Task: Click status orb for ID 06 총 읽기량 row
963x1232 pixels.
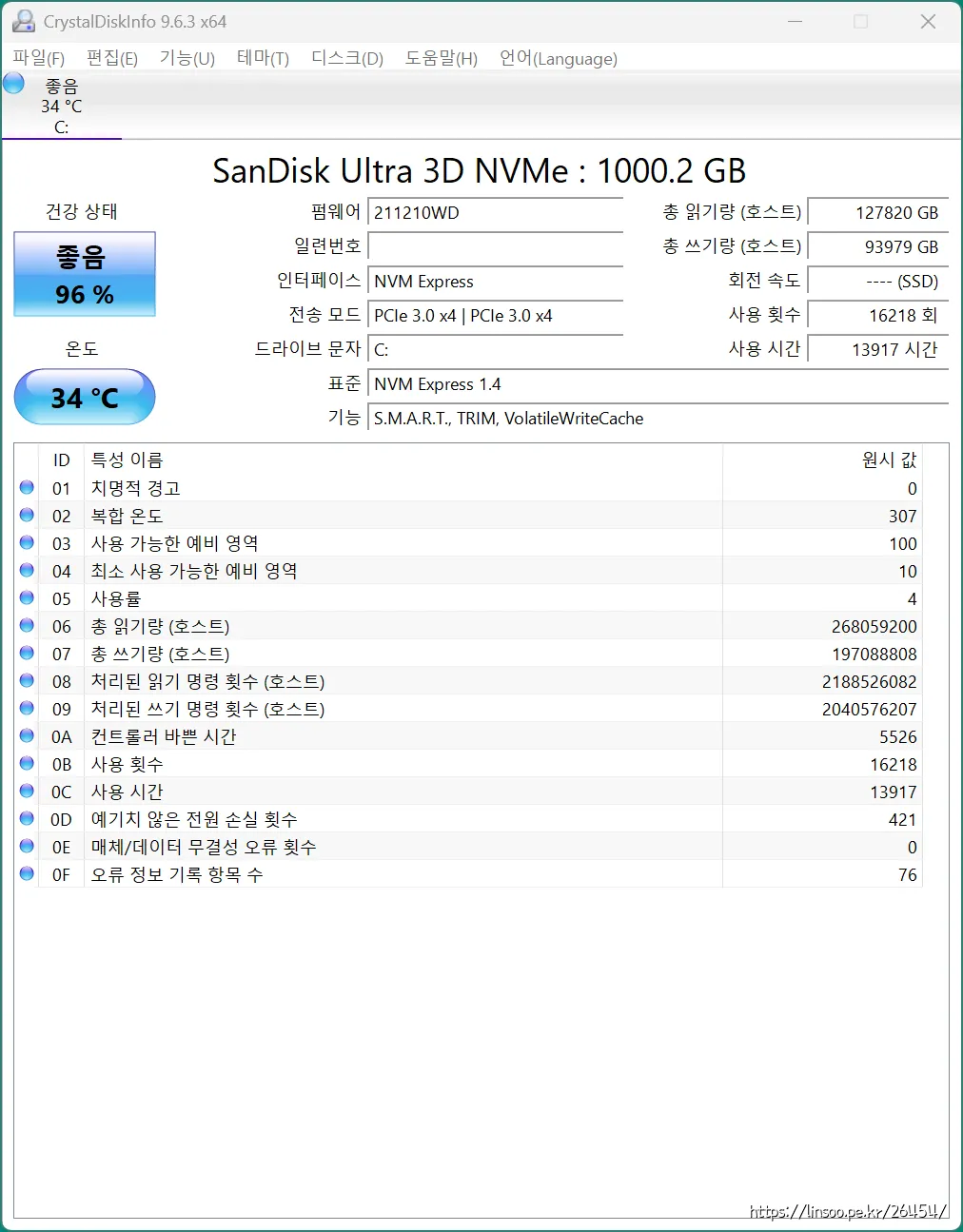Action: coord(27,626)
